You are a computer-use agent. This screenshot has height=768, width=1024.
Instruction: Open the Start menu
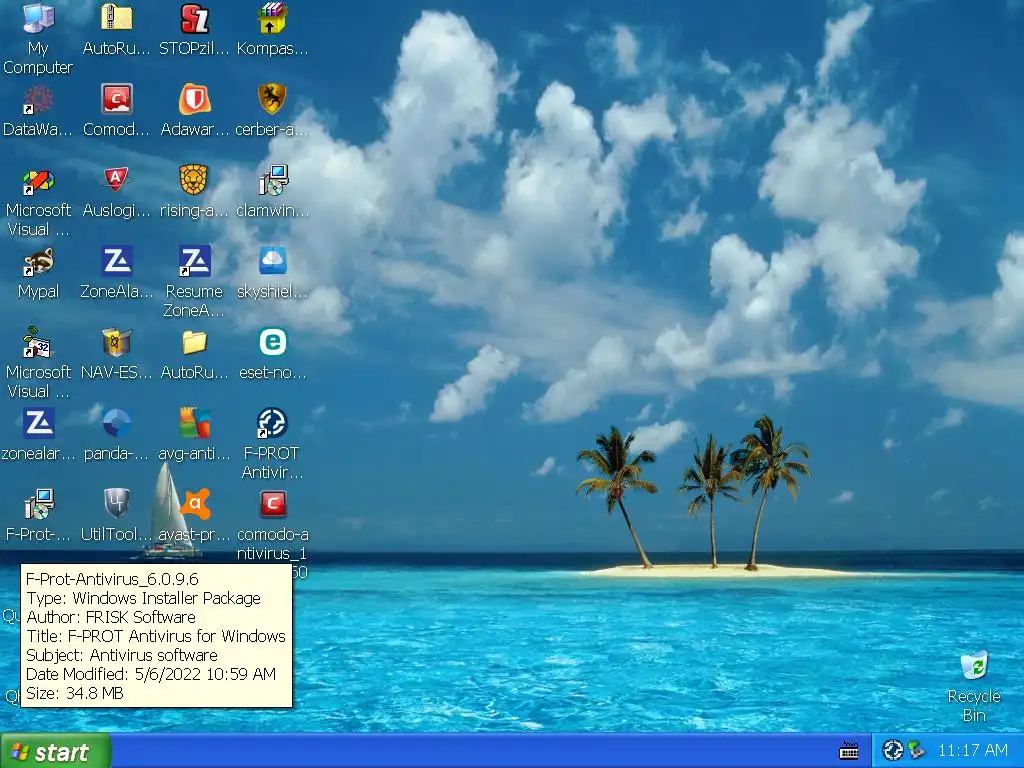56,752
